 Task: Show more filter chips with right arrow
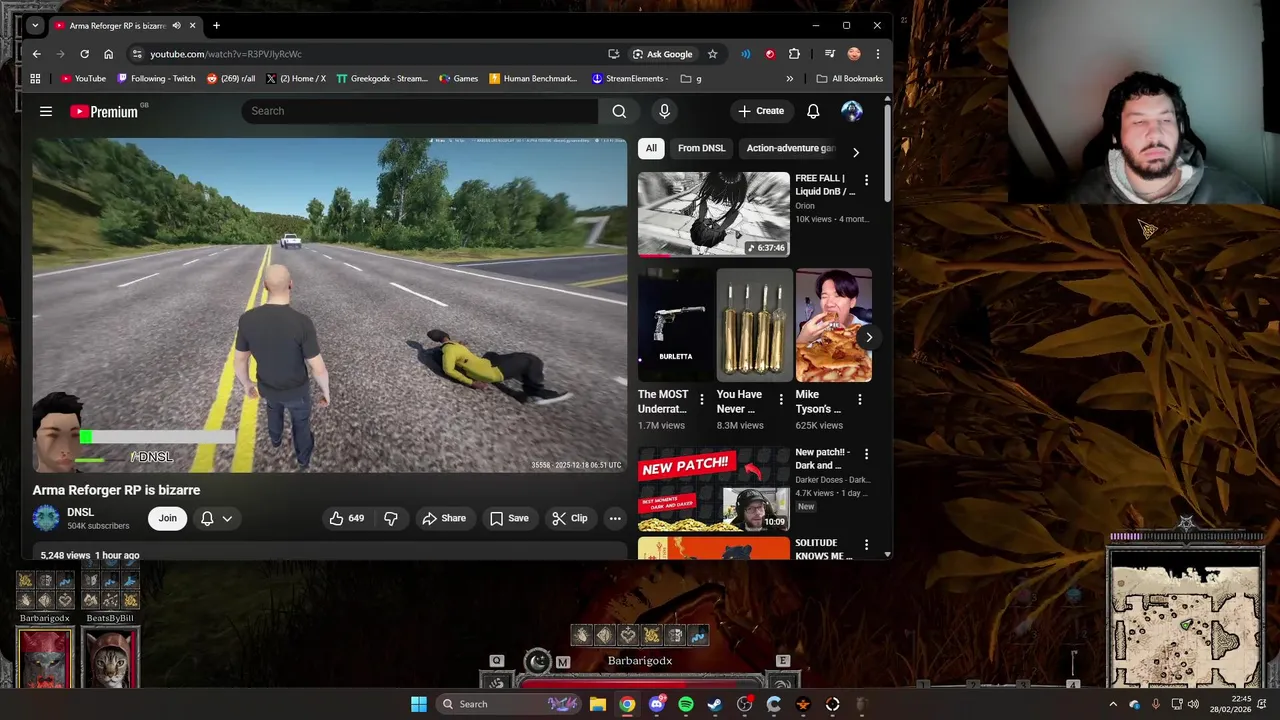[855, 152]
